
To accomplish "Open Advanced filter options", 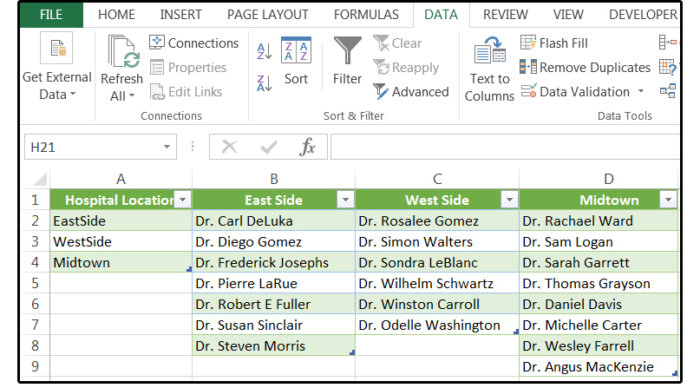I will [411, 92].
